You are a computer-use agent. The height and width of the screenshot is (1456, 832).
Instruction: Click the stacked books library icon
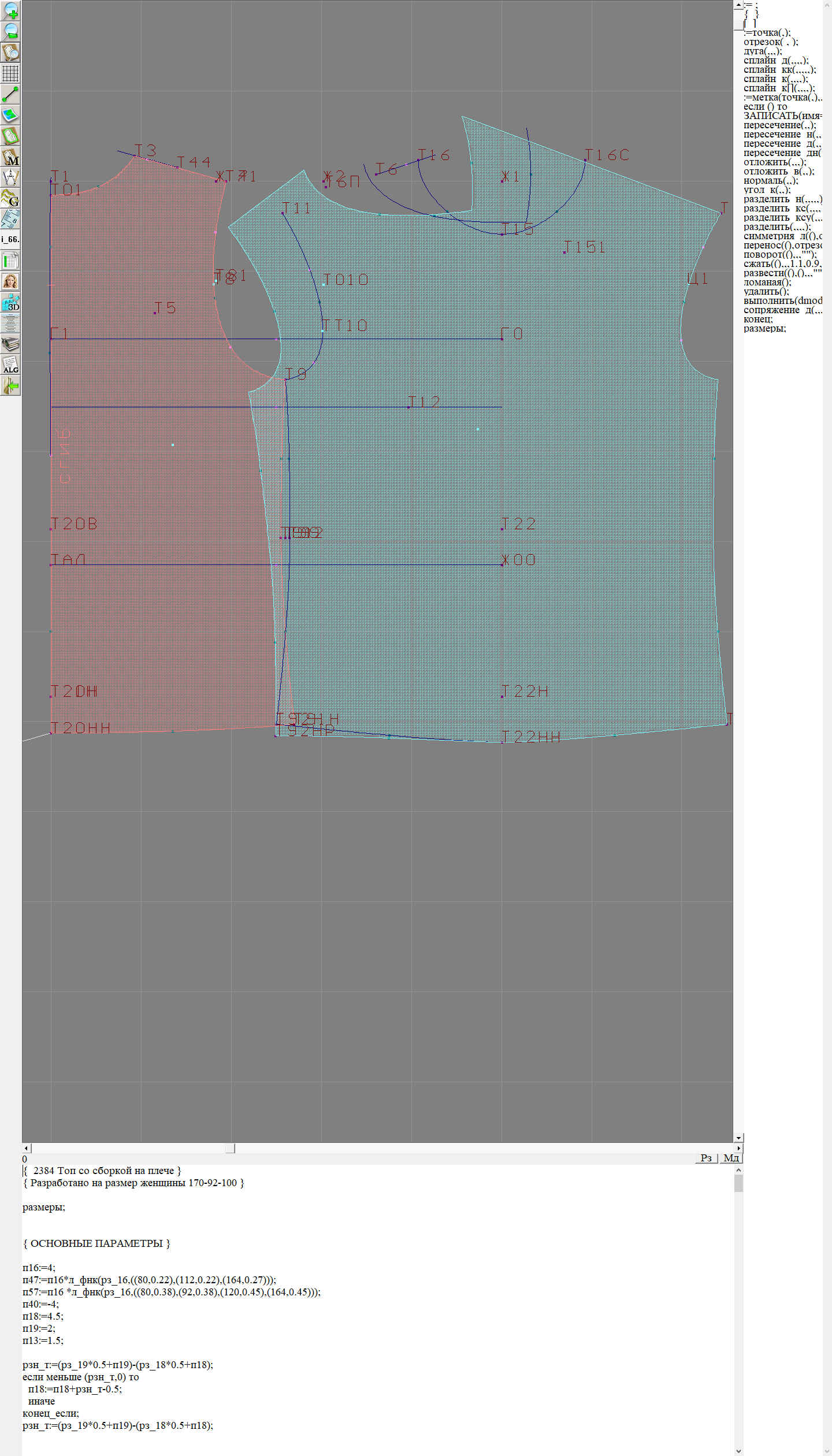coord(10,344)
